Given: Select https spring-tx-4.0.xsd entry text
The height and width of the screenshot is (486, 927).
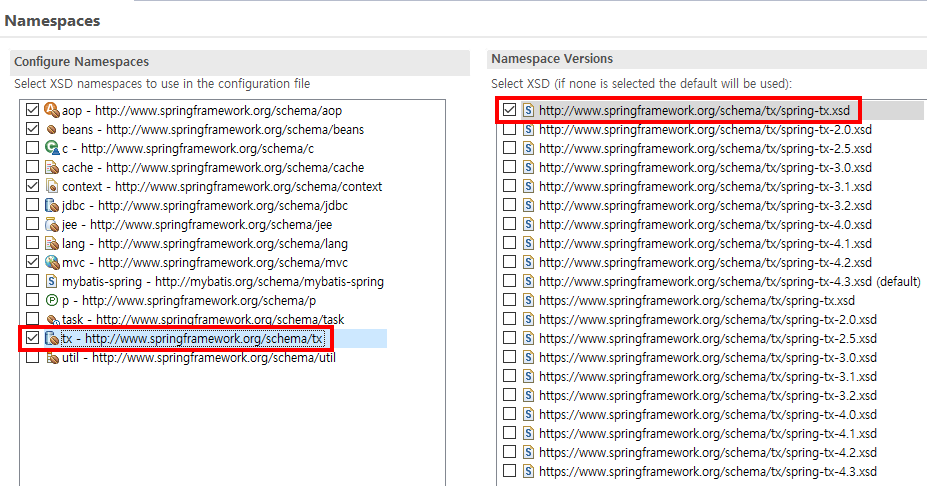Looking at the screenshot, I should pyautogui.click(x=708, y=414).
